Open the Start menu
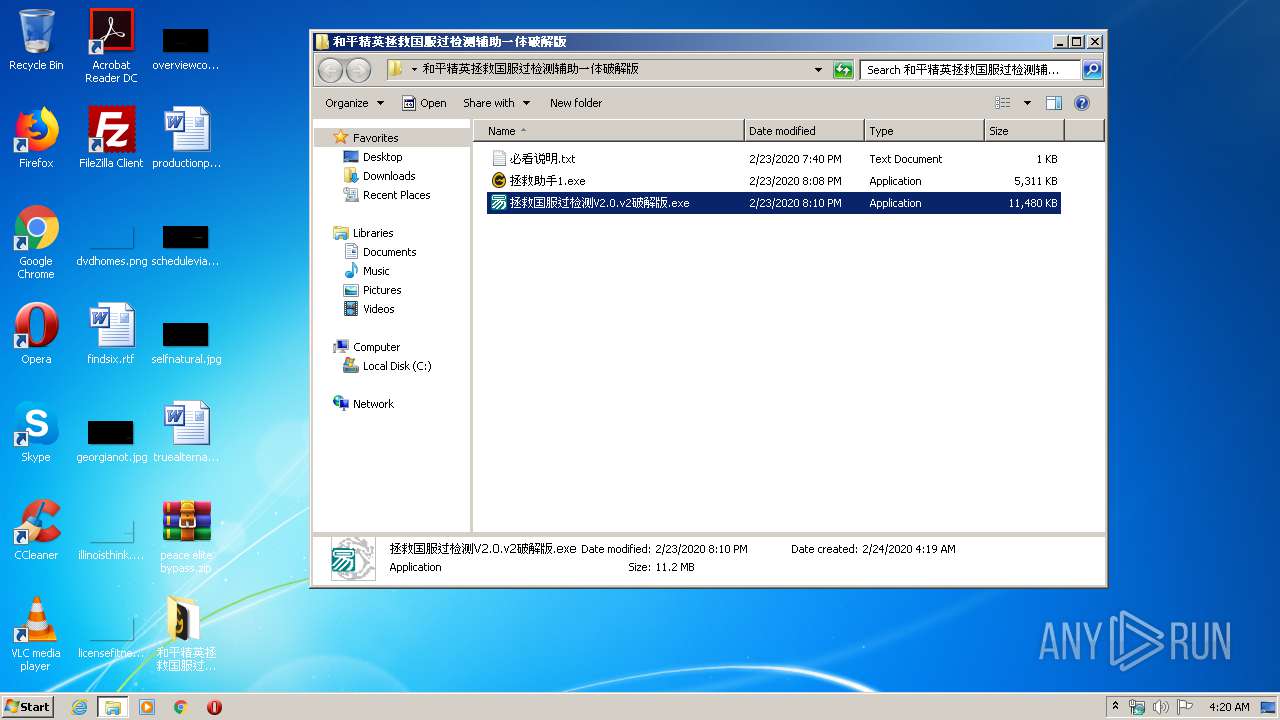This screenshot has height=720, width=1280. coord(28,707)
